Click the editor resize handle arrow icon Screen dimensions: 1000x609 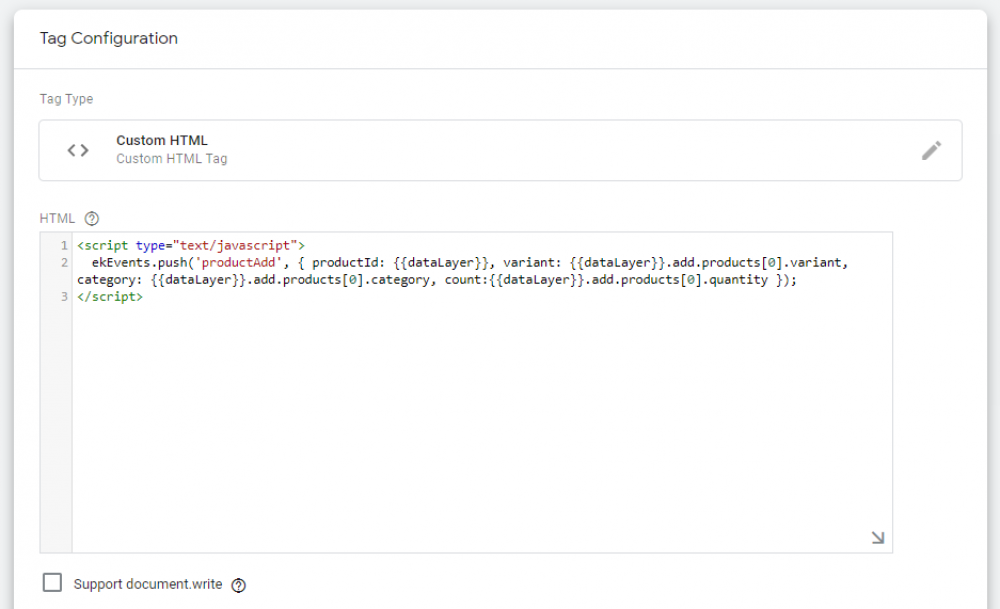(878, 538)
